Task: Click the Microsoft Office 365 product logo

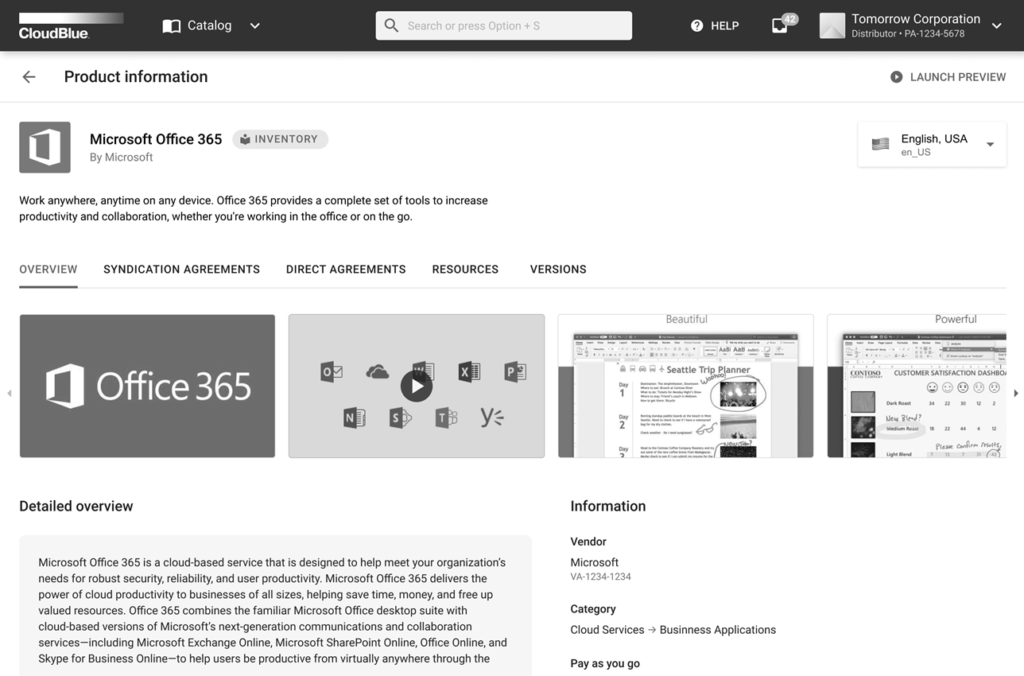Action: coord(45,148)
